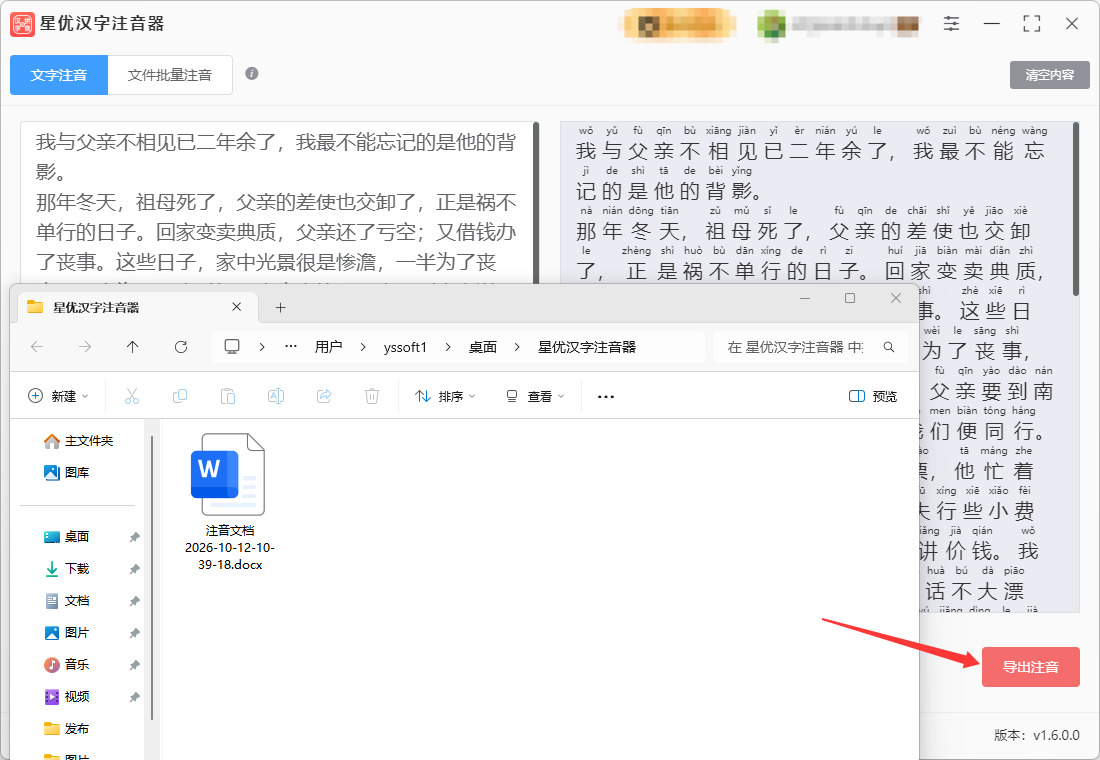This screenshot has height=760, width=1100.
Task: Click 用户 in the address bar path
Action: click(x=328, y=347)
